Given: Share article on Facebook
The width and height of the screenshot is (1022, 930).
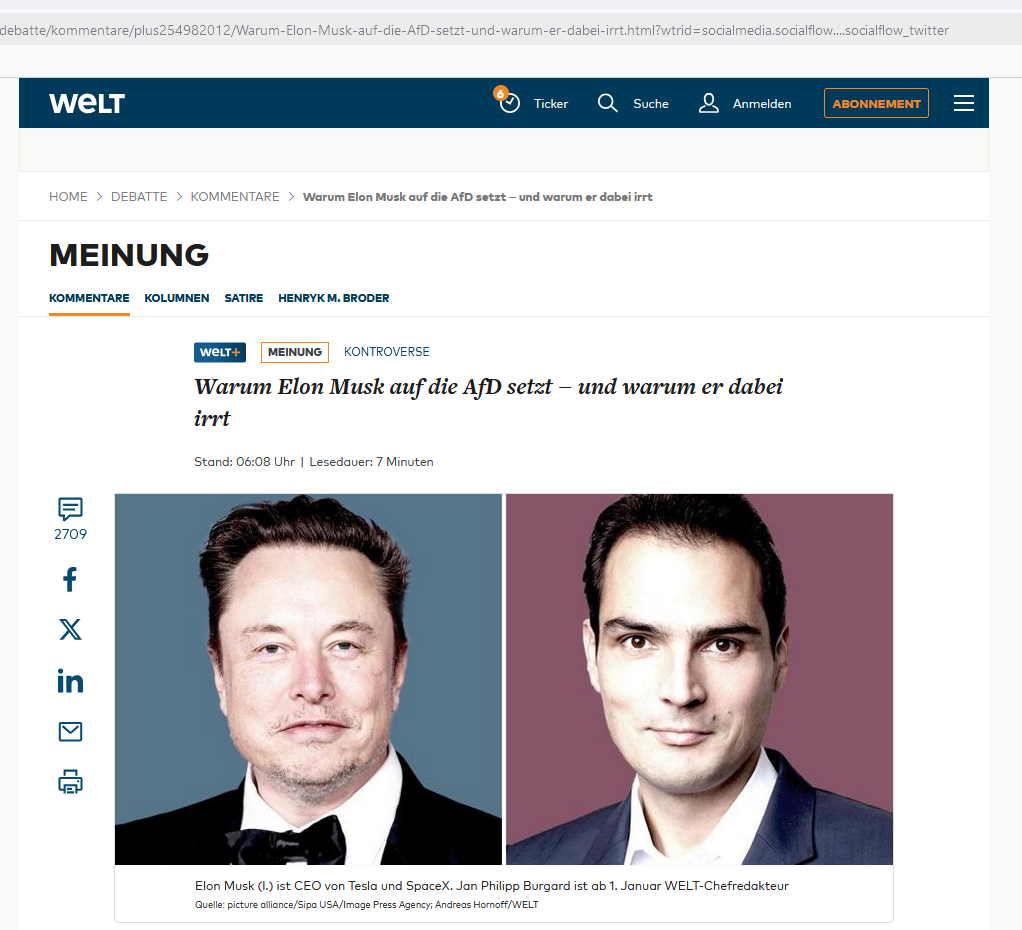Looking at the screenshot, I should (70, 579).
